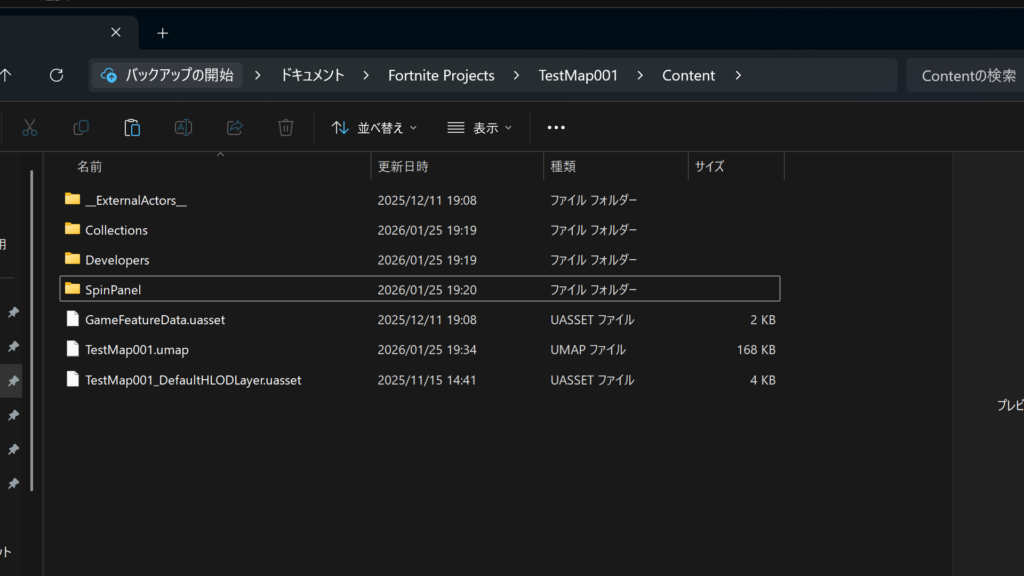1024x576 pixels.
Task: Open a new tab with plus button
Action: pos(162,33)
